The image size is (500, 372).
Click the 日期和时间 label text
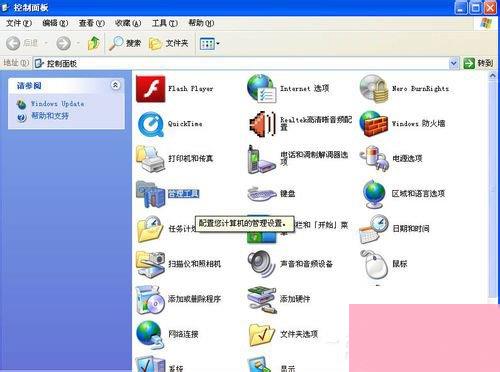411,229
